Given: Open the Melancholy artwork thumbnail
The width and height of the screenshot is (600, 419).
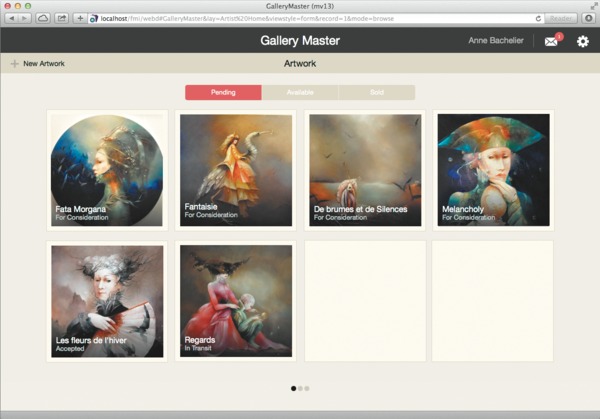Looking at the screenshot, I should (x=494, y=170).
